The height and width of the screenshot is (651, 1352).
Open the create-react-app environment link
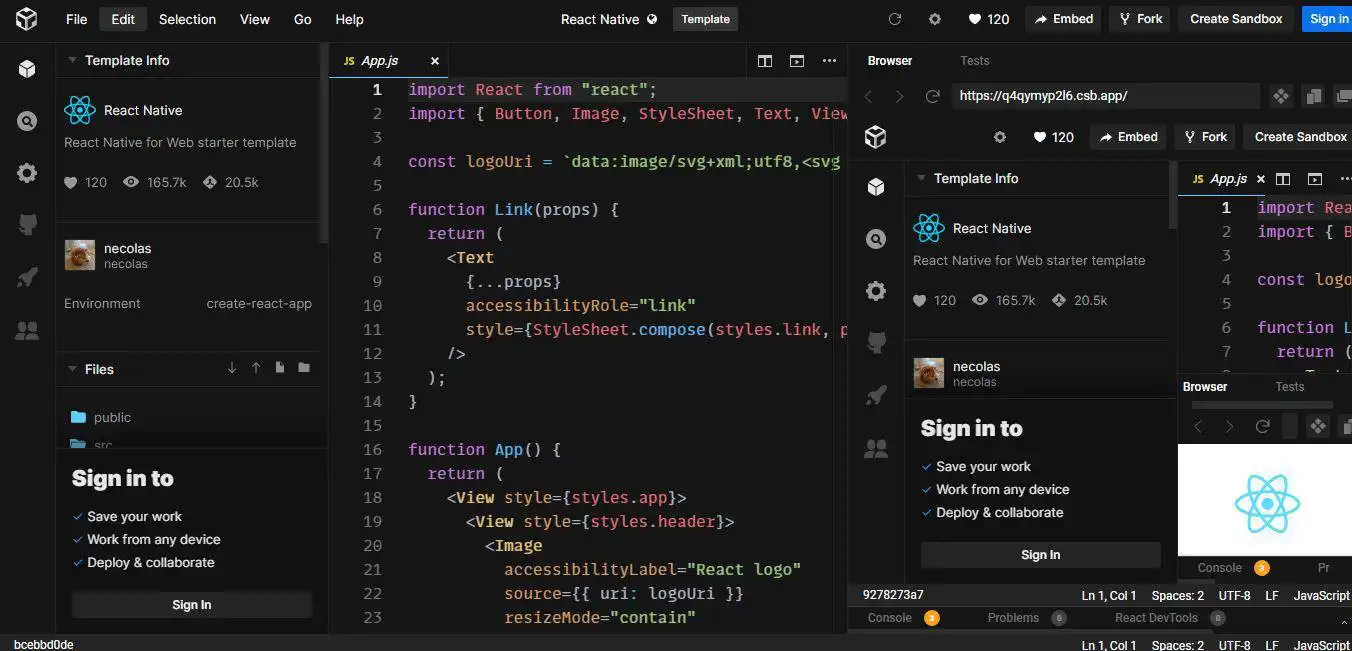click(259, 303)
